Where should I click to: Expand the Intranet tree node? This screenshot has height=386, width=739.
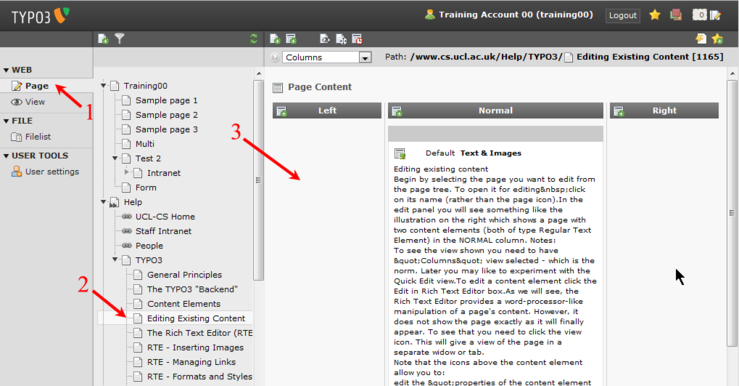[126, 172]
